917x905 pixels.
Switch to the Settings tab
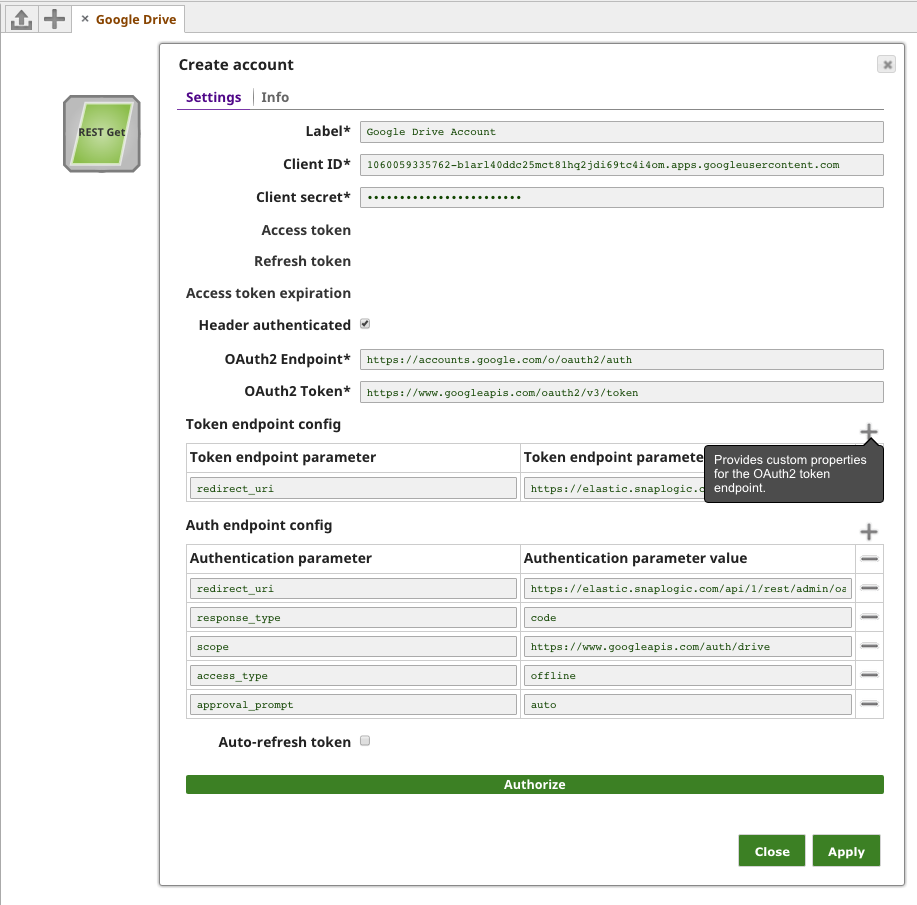213,97
